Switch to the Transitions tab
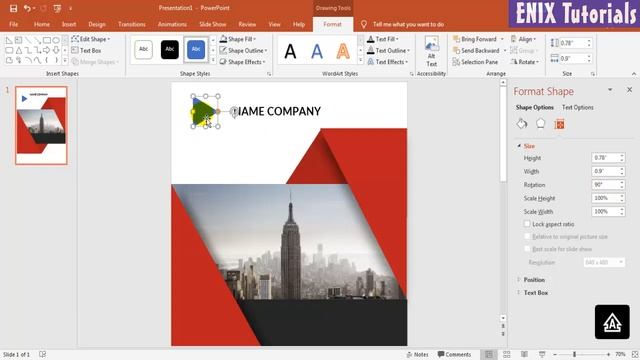Viewport: 640px width, 360px height. (132, 24)
